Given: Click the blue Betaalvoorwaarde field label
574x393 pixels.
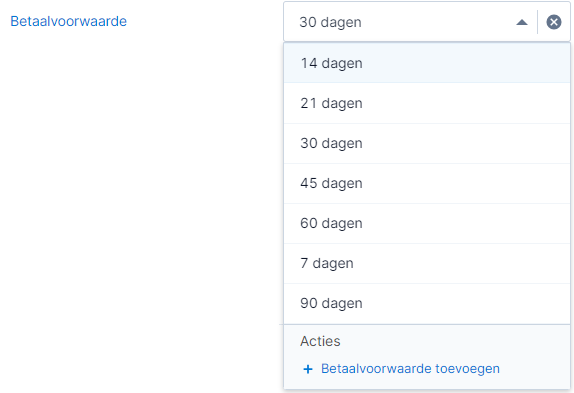Looking at the screenshot, I should [x=68, y=21].
